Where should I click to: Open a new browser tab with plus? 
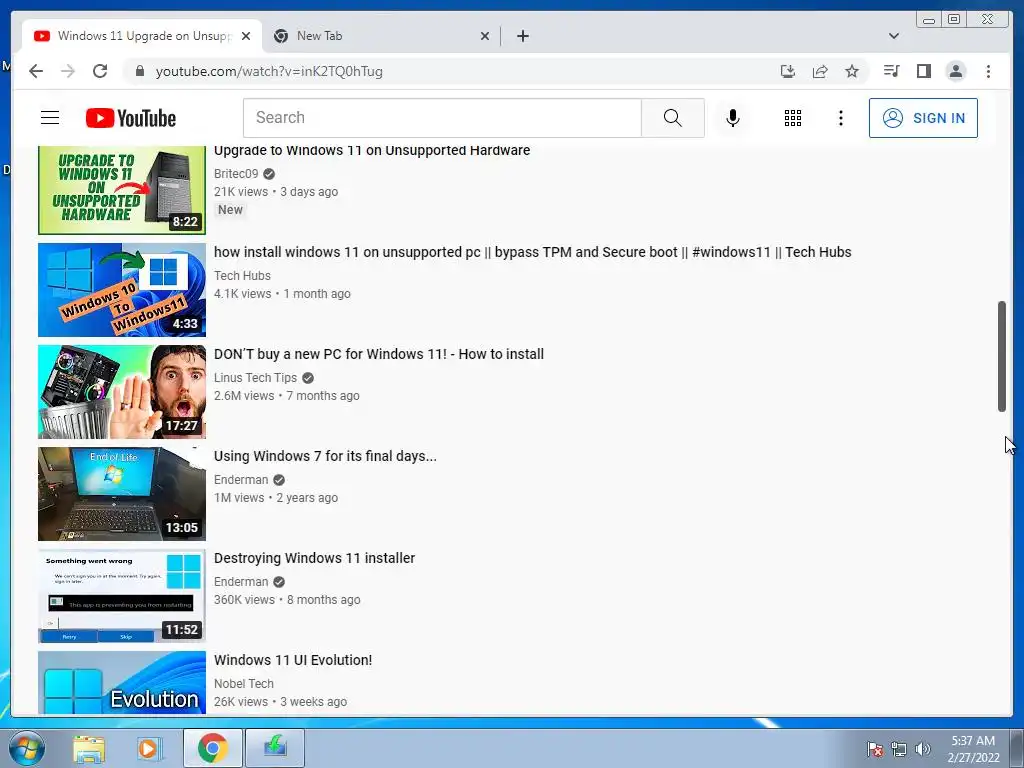[522, 36]
